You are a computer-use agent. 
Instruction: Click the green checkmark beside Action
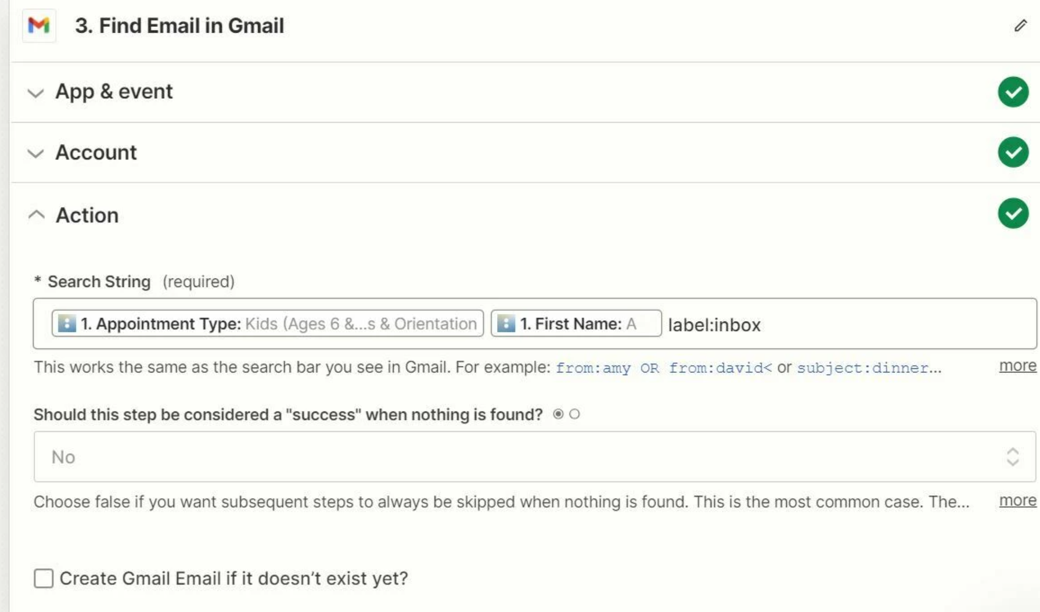1013,213
